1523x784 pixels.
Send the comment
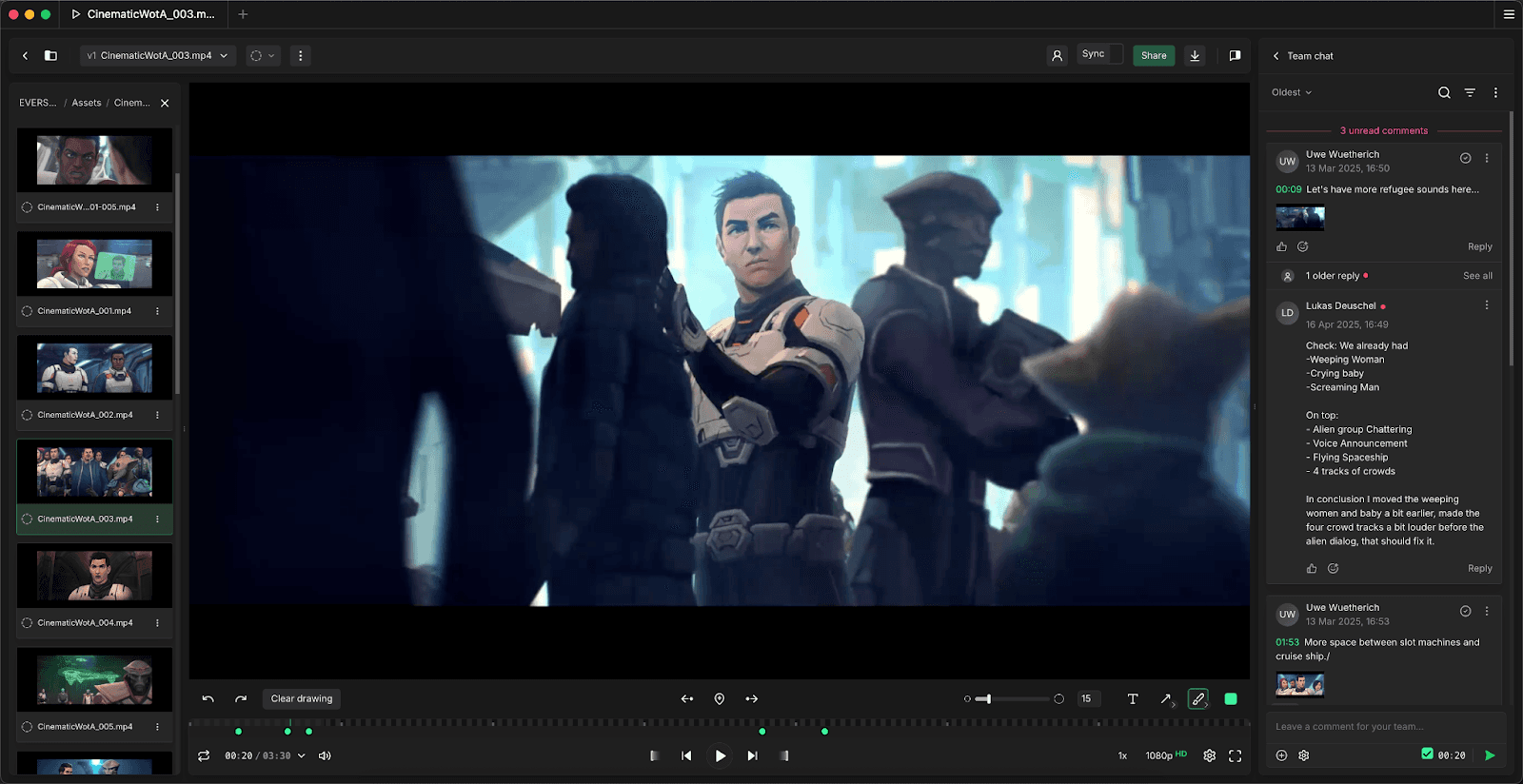point(1490,755)
